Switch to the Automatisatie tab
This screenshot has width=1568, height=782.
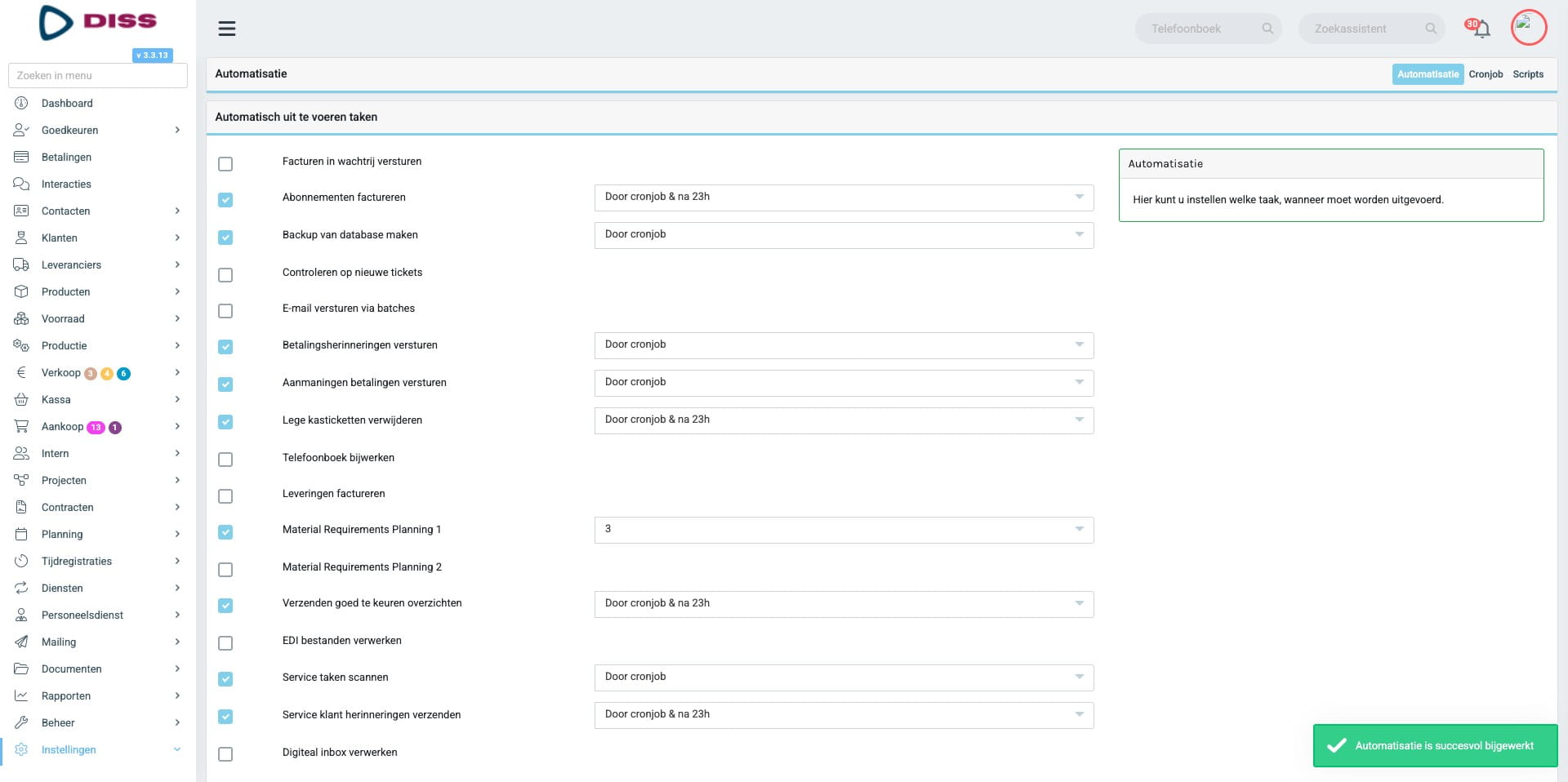1428,74
